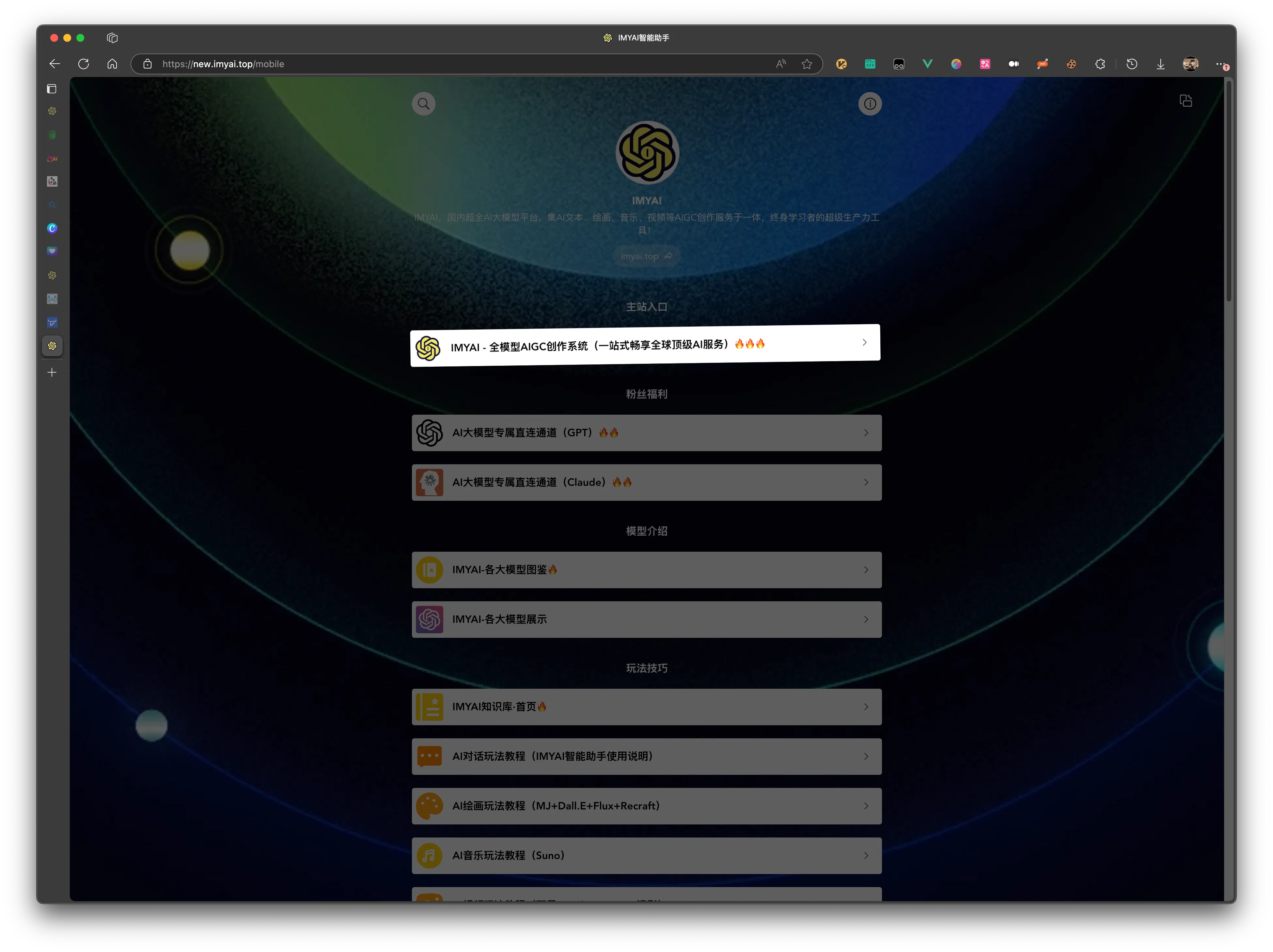Click the copy pages icon at top right
1273x952 pixels.
pos(1186,101)
